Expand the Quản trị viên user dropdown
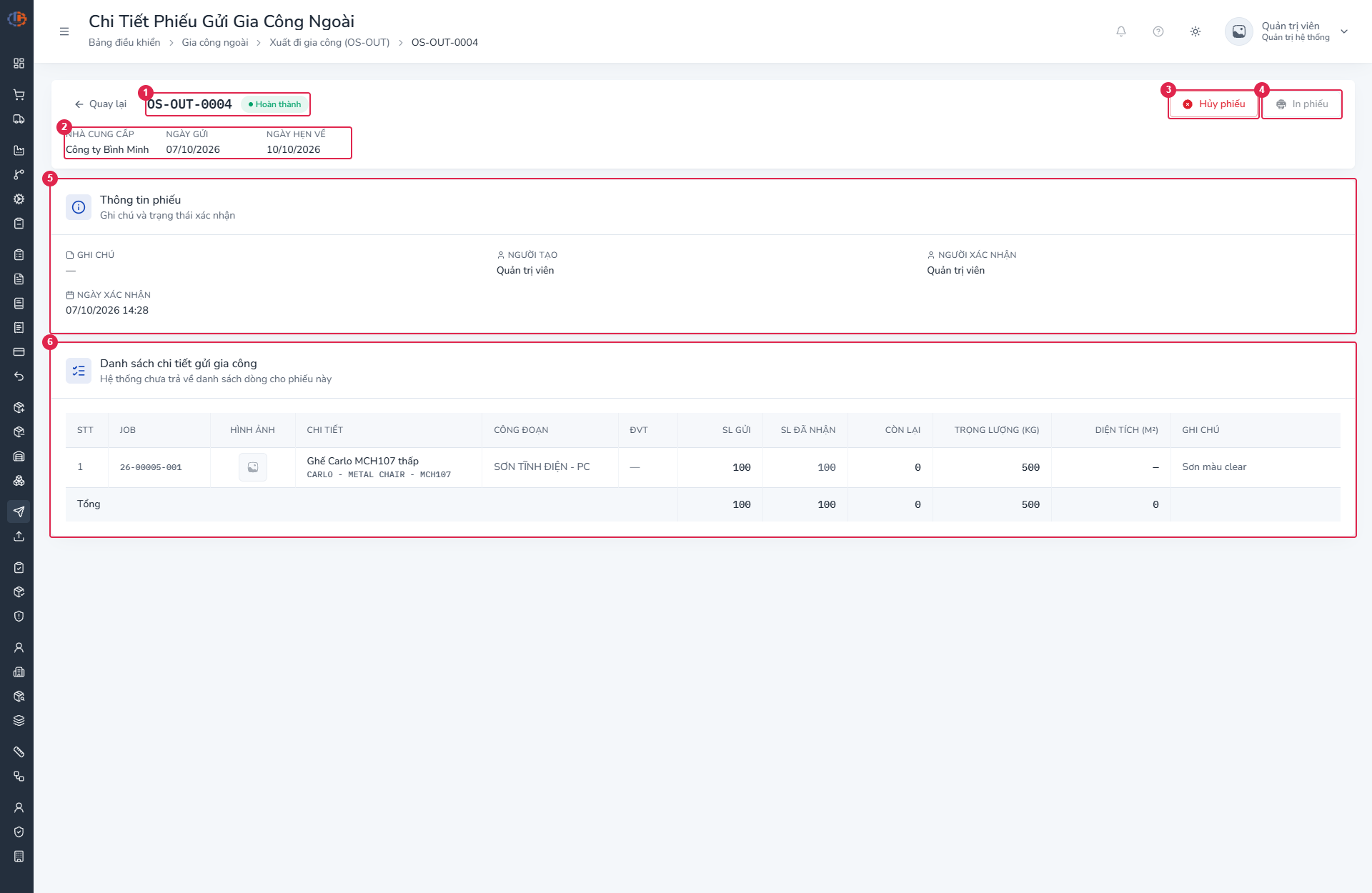Screen dimensions: 1372x893 pyautogui.click(x=1343, y=31)
